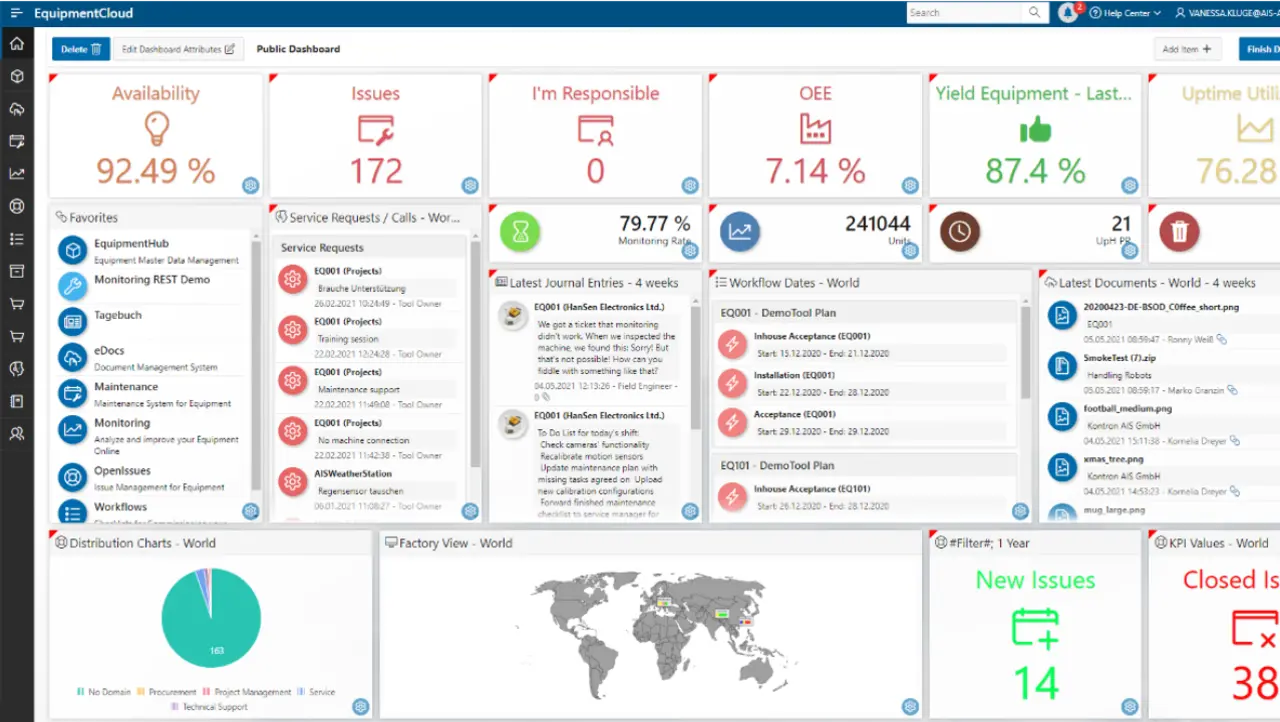Select the eDocs cloud icon in Favorites
Screen dimensions: 1280x722
[x=72, y=358]
